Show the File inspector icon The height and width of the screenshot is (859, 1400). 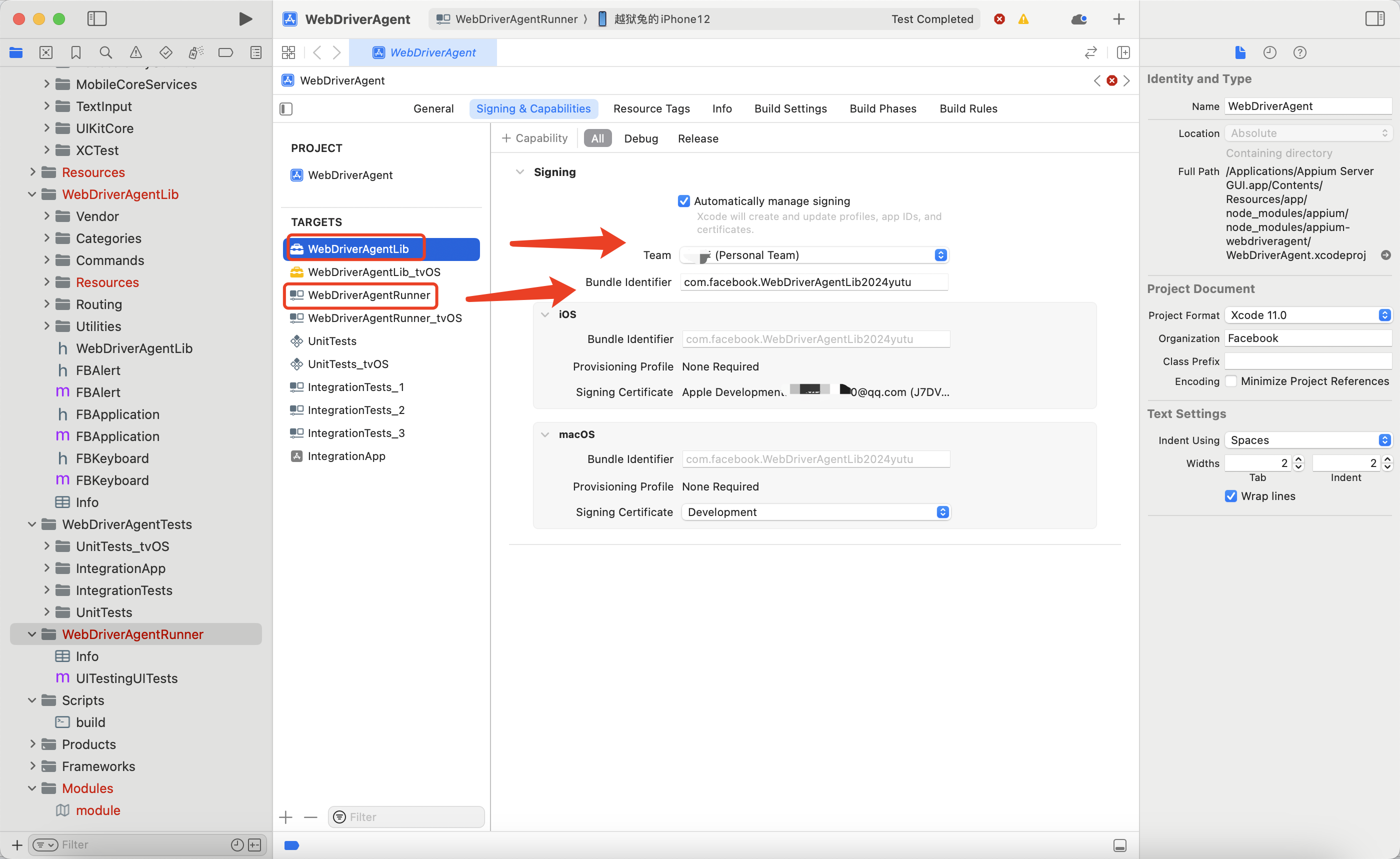point(1240,53)
